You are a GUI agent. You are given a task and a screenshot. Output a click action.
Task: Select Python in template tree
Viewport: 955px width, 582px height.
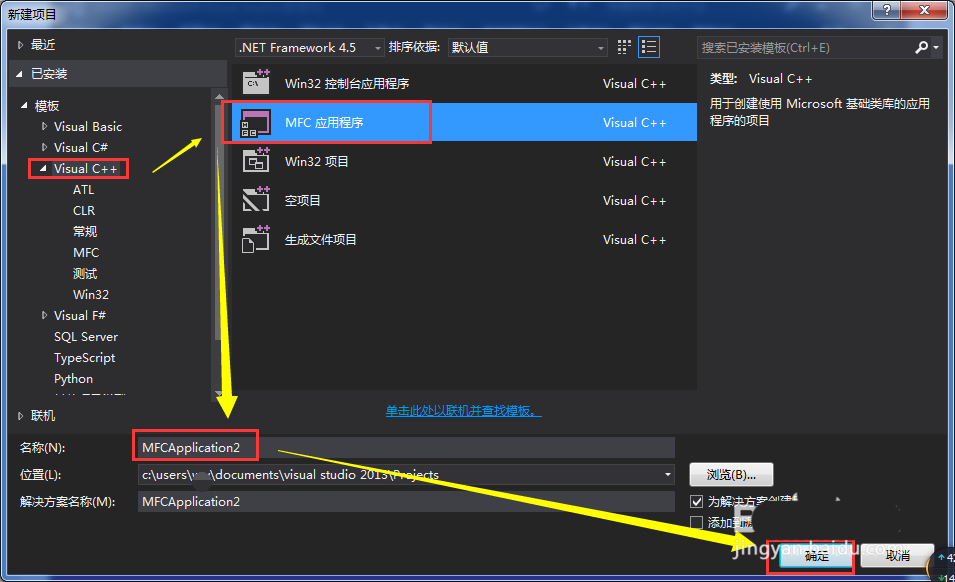pos(74,379)
